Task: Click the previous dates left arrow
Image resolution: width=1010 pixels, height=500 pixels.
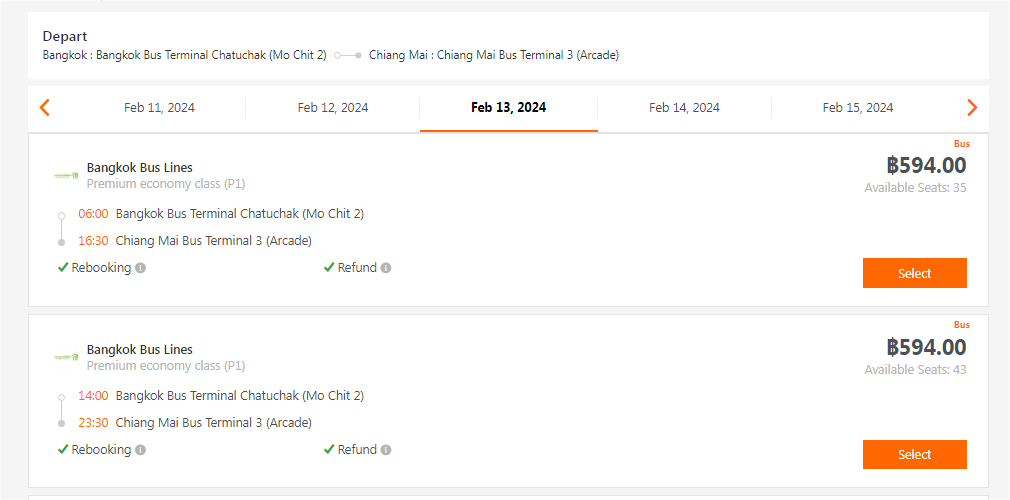Action: click(44, 108)
